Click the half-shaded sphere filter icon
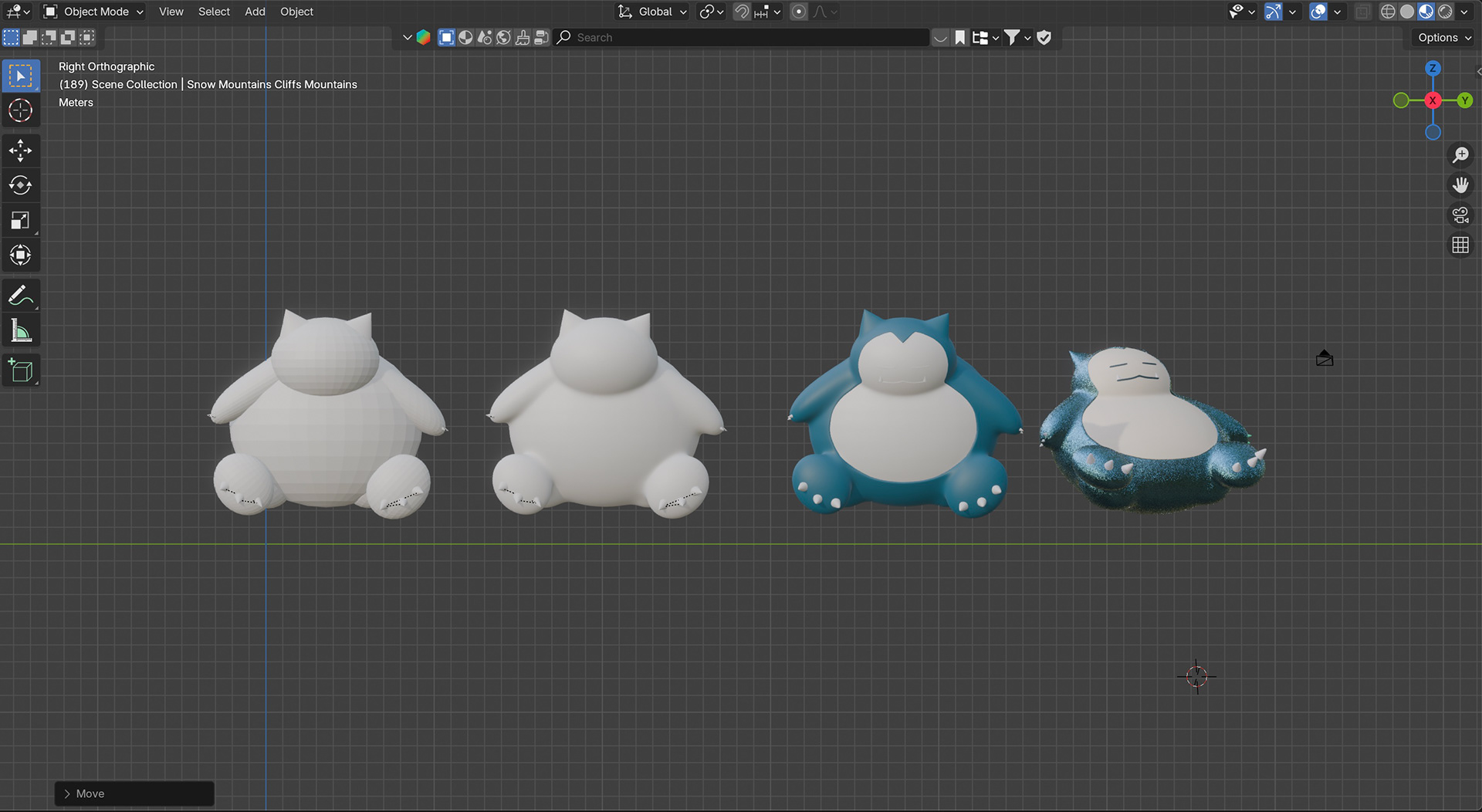 coord(465,37)
